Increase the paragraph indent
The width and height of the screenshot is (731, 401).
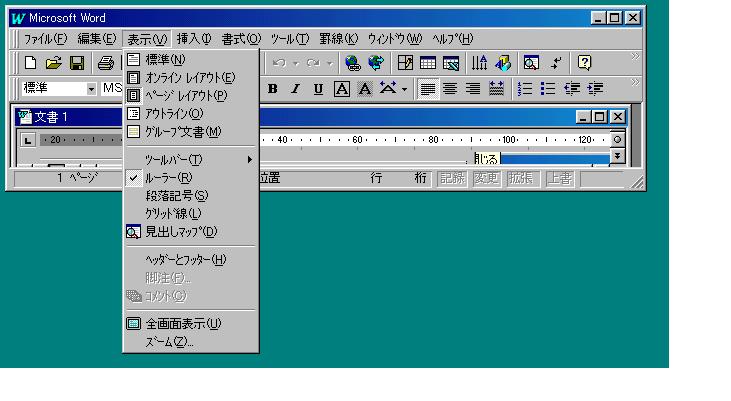tap(595, 89)
